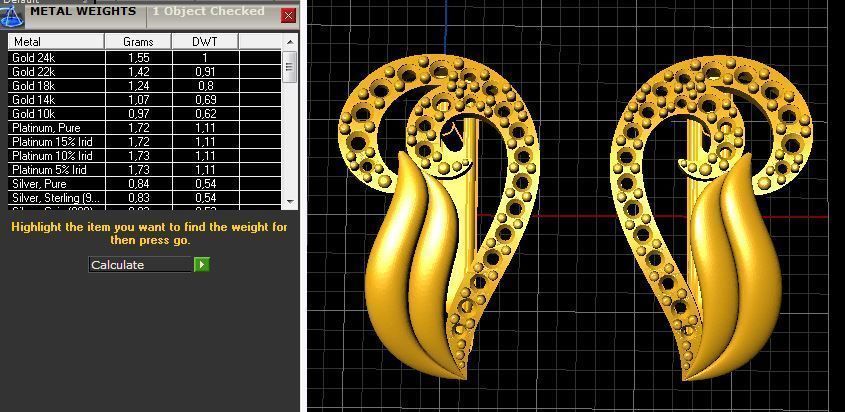This screenshot has width=845, height=412.
Task: Click the metal list scrollbar thumb
Action: click(290, 67)
